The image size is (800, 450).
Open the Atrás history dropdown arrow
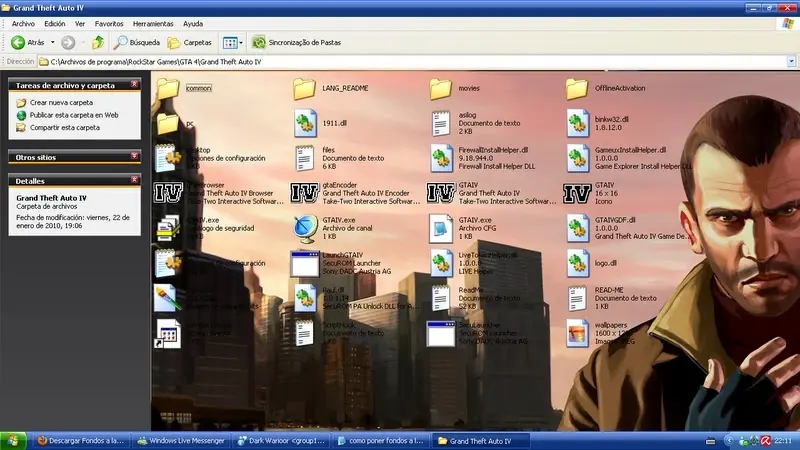[53, 42]
